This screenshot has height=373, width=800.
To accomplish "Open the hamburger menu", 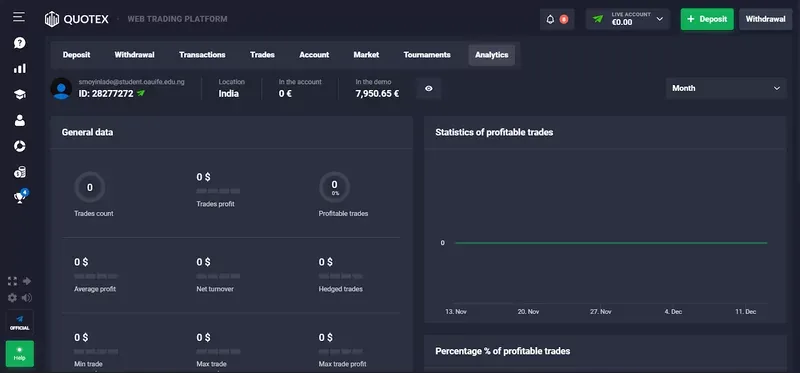I will (x=19, y=17).
